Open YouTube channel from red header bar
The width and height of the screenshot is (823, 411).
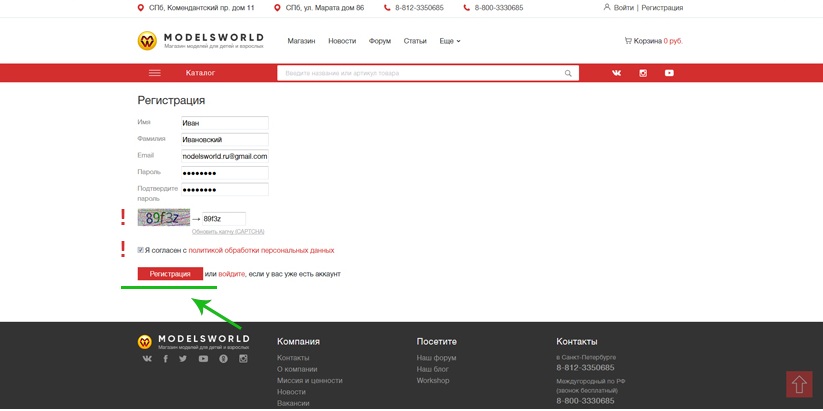tap(669, 73)
